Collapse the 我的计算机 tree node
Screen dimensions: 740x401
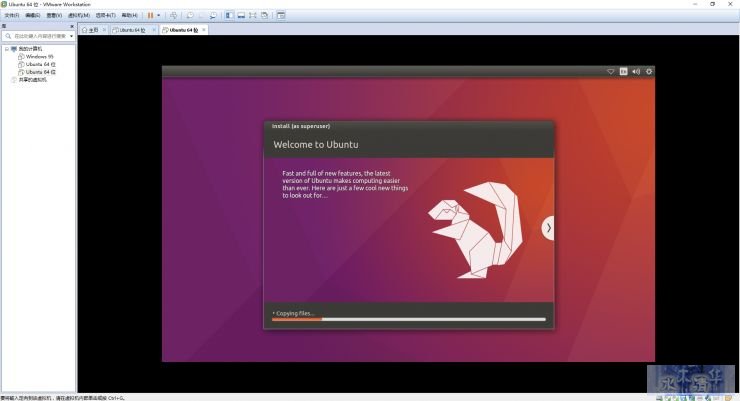[7, 49]
